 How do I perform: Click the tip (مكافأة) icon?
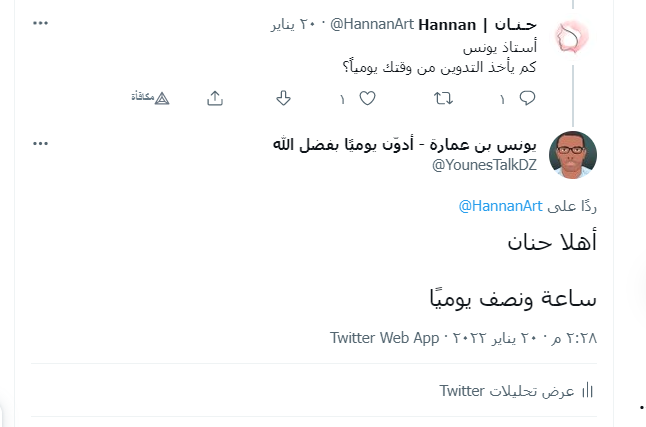[151, 98]
